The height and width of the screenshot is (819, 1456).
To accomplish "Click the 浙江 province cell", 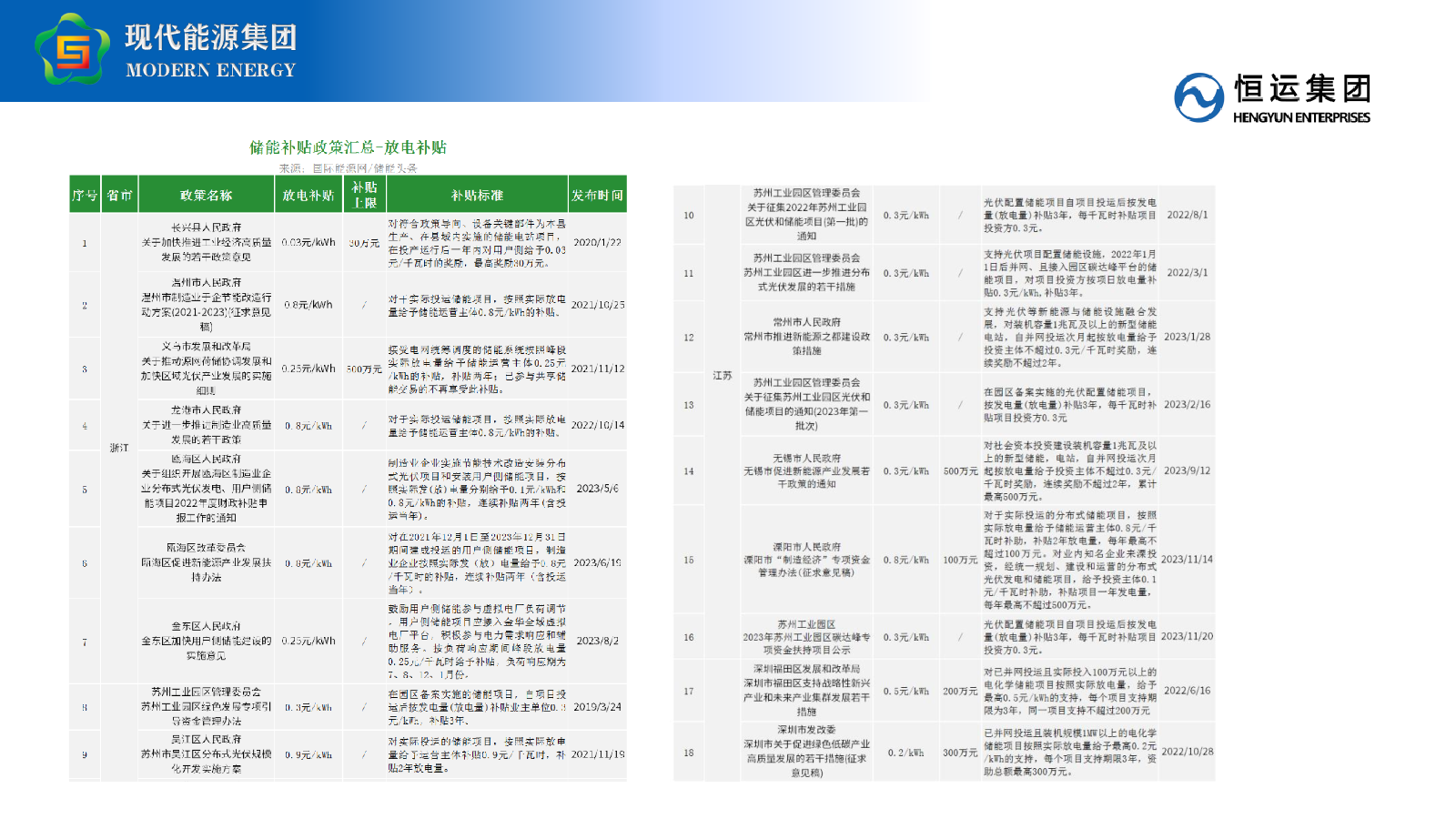I will click(119, 448).
